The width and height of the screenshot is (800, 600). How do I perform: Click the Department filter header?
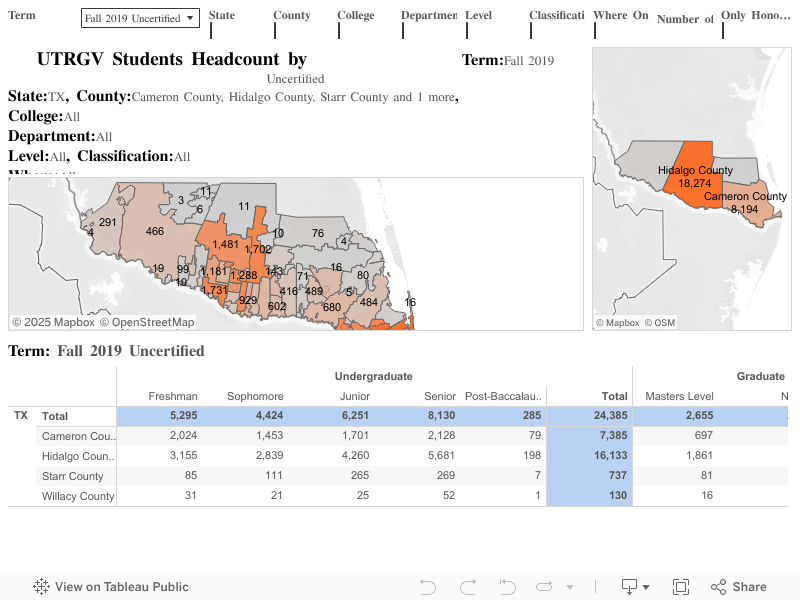[428, 15]
